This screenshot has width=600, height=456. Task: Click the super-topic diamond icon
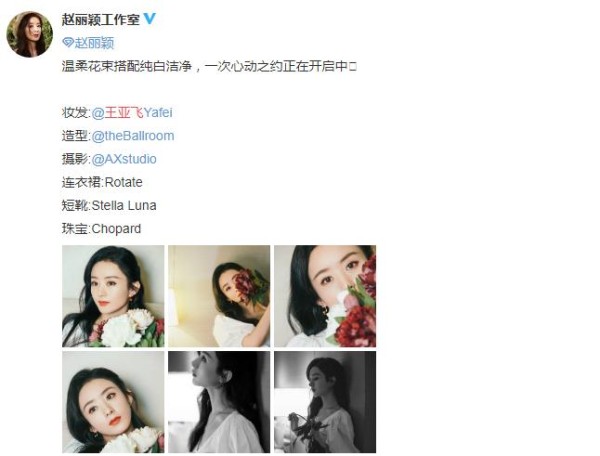click(x=68, y=43)
